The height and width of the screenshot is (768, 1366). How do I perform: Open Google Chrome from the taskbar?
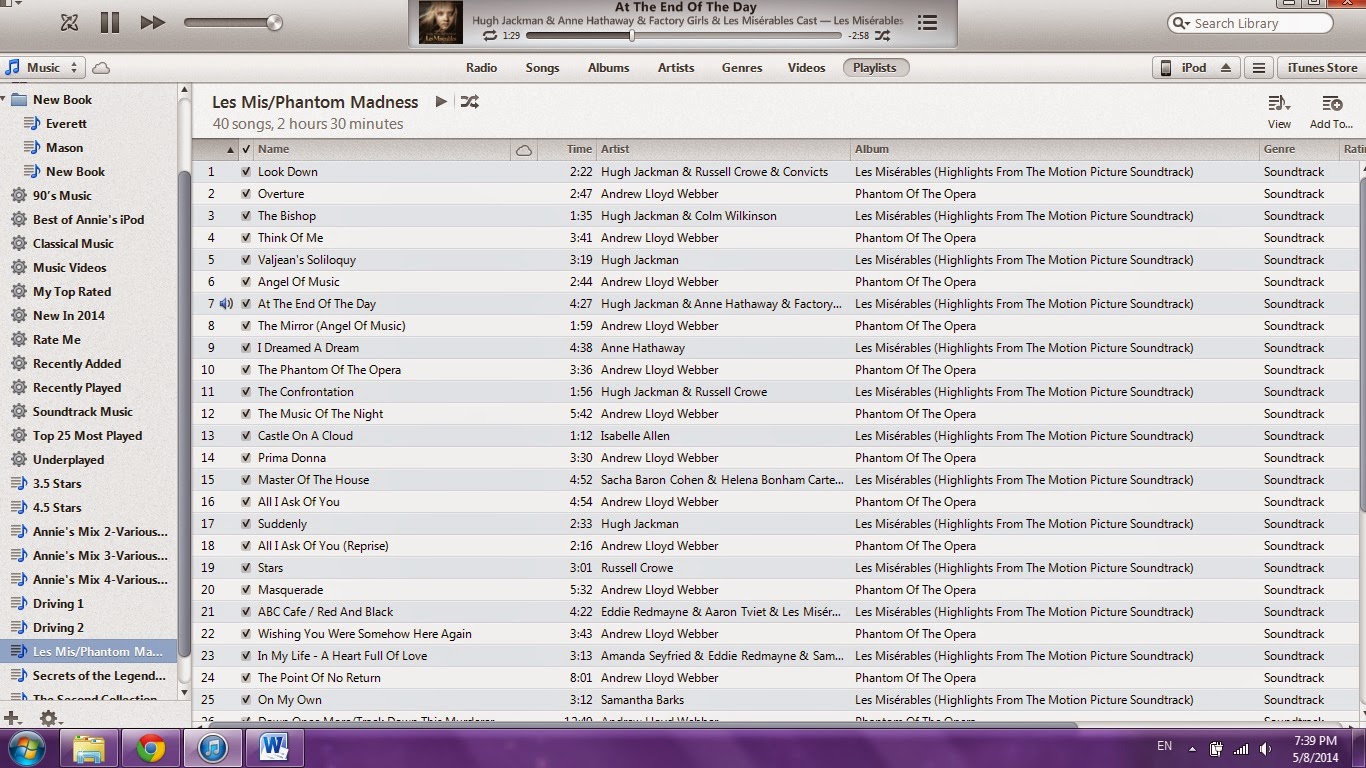click(x=151, y=748)
